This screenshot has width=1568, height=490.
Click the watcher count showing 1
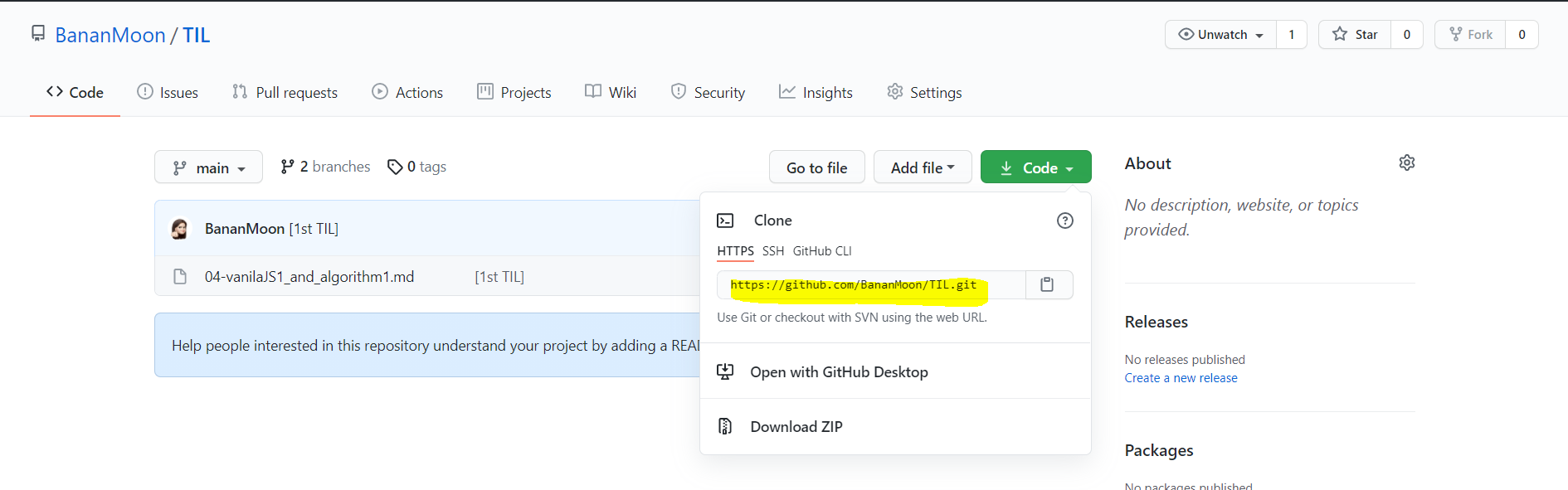[x=1292, y=34]
